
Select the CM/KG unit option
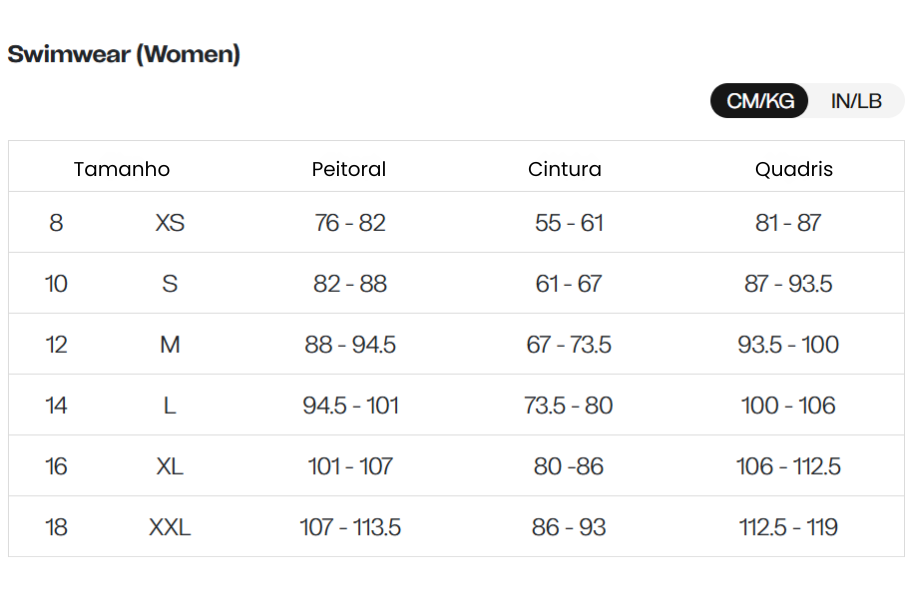click(760, 101)
